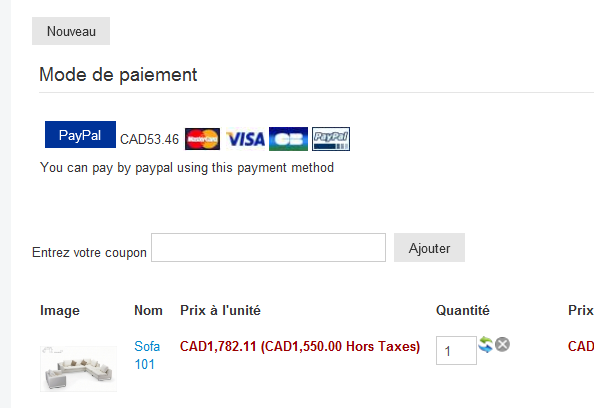Click the CAD53.46 PayPal fee amount
This screenshot has height=408, width=594.
coord(149,139)
